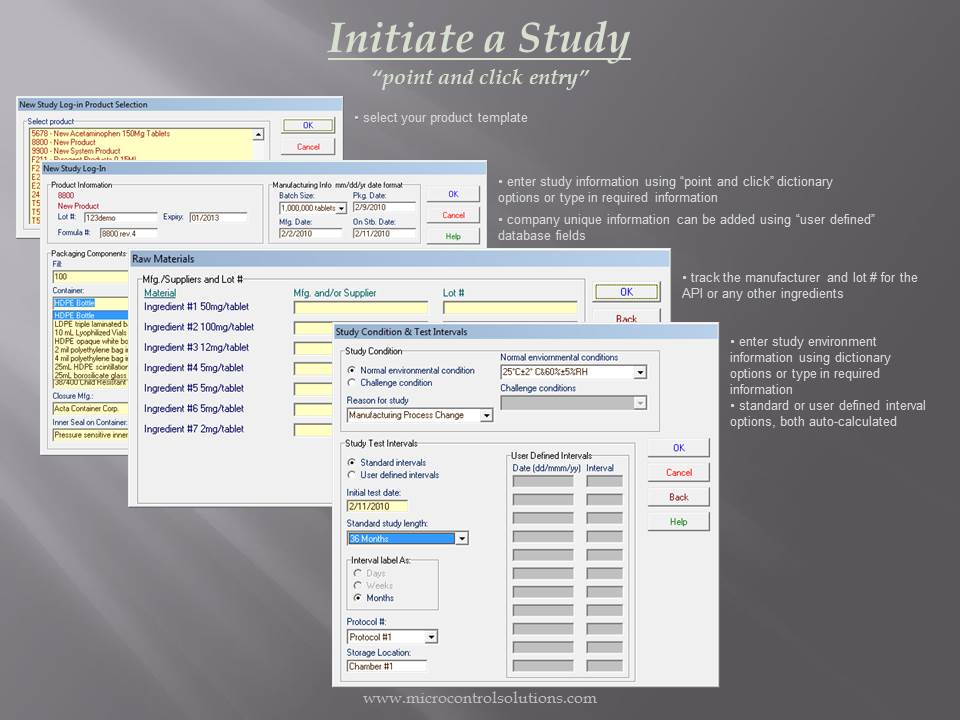Viewport: 960px width, 720px height.
Task: Click Back on the Raw Materials dialog
Action: (628, 318)
